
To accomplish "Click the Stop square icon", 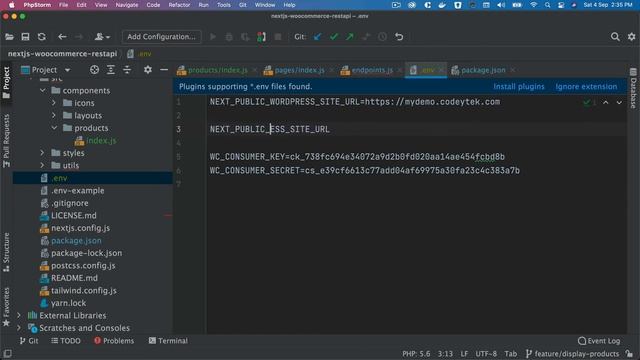I will click(x=278, y=37).
